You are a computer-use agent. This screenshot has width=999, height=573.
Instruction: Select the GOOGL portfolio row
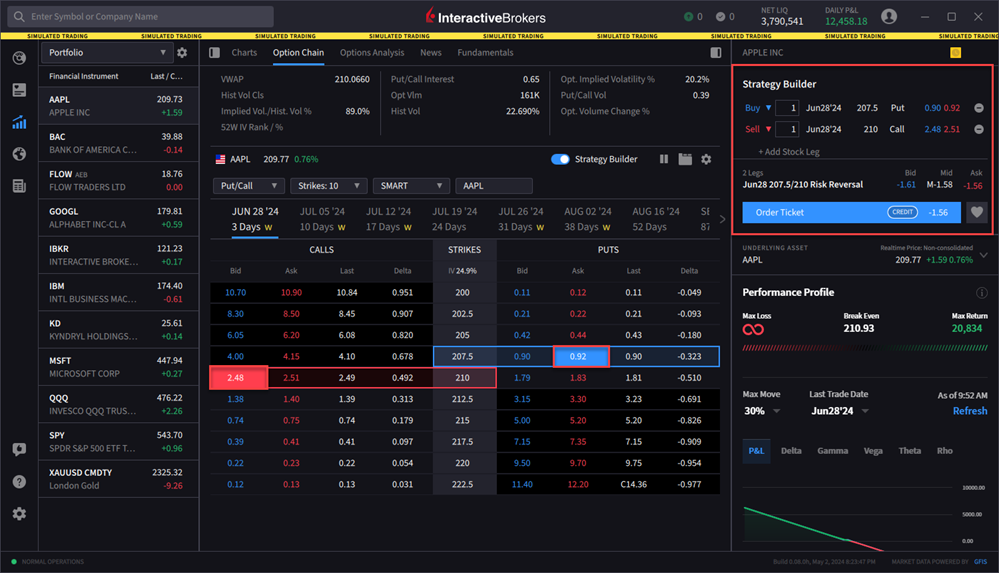pos(119,218)
